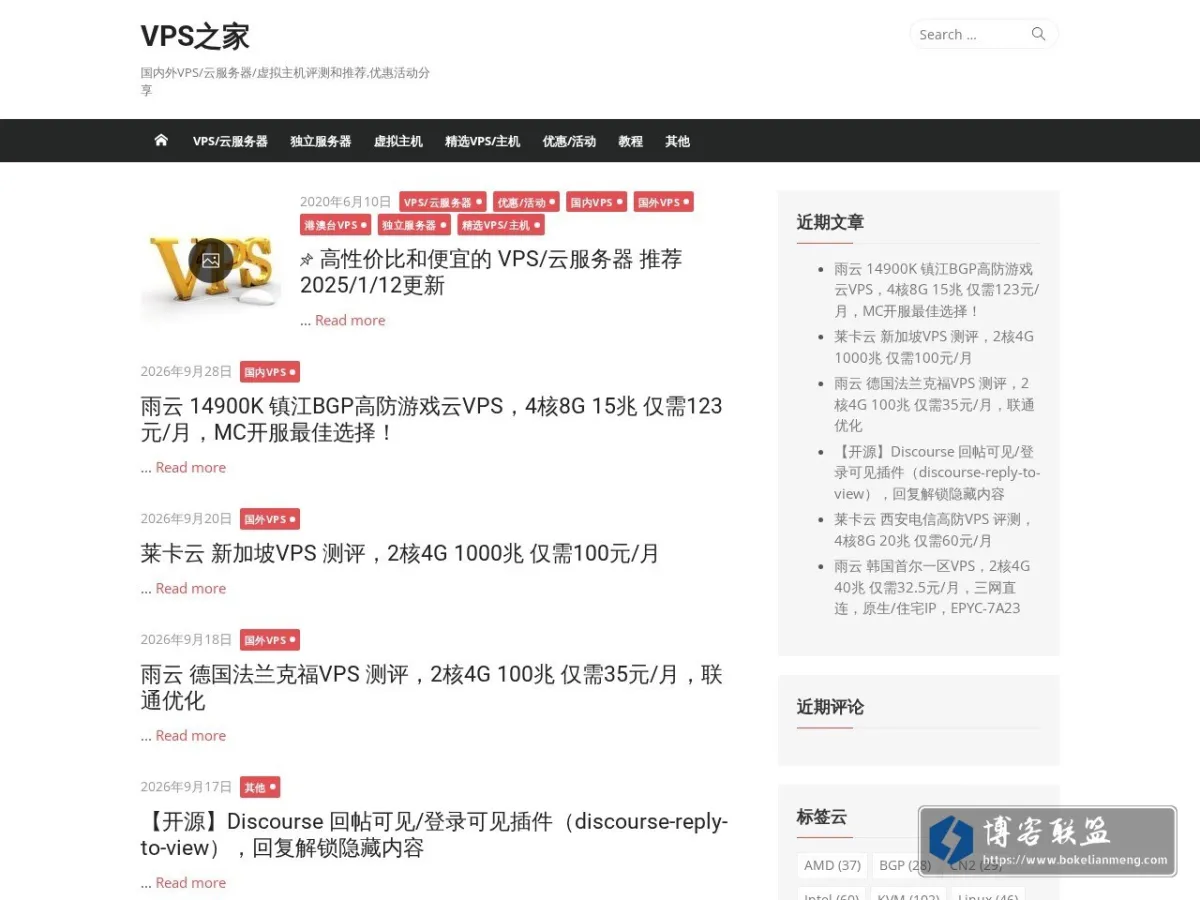Screen dimensions: 1200x900
Task: Click 国外VPS tag dated 2026年9月18日
Action: point(270,640)
